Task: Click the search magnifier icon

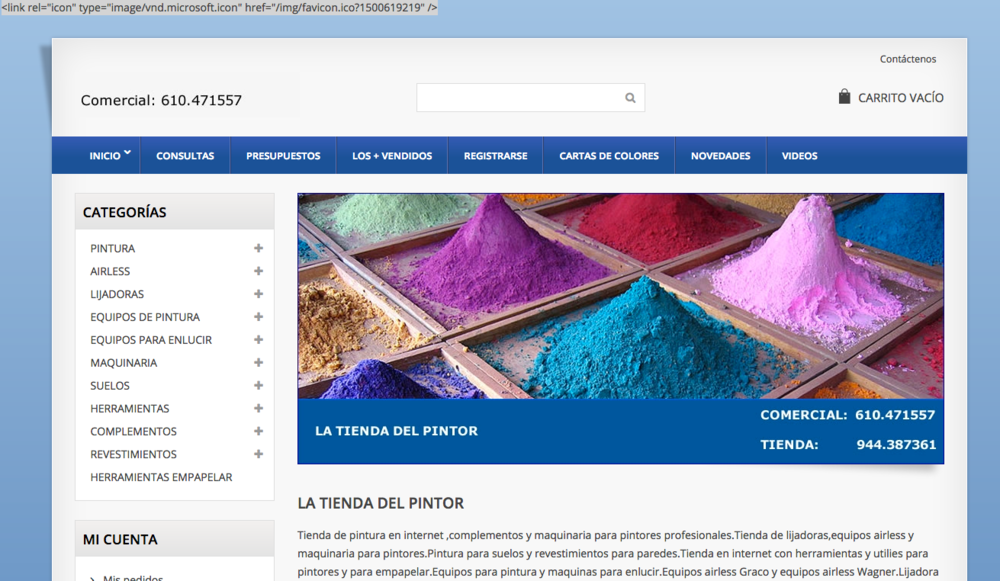Action: [x=630, y=97]
